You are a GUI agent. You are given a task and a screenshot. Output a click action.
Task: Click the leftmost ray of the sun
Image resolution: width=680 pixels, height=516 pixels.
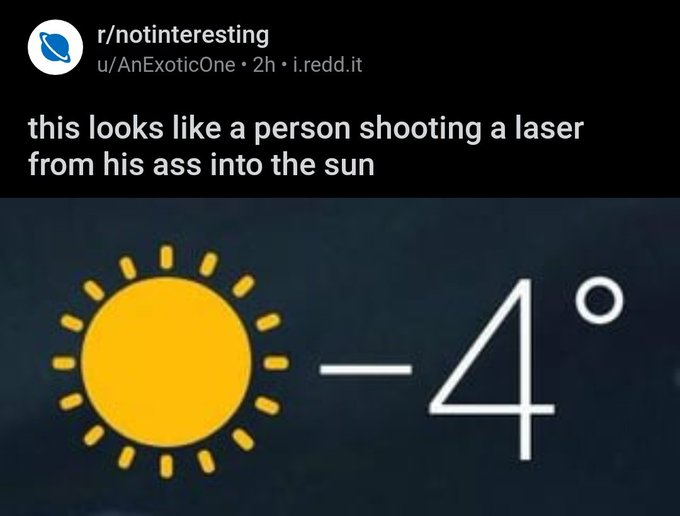coord(64,363)
